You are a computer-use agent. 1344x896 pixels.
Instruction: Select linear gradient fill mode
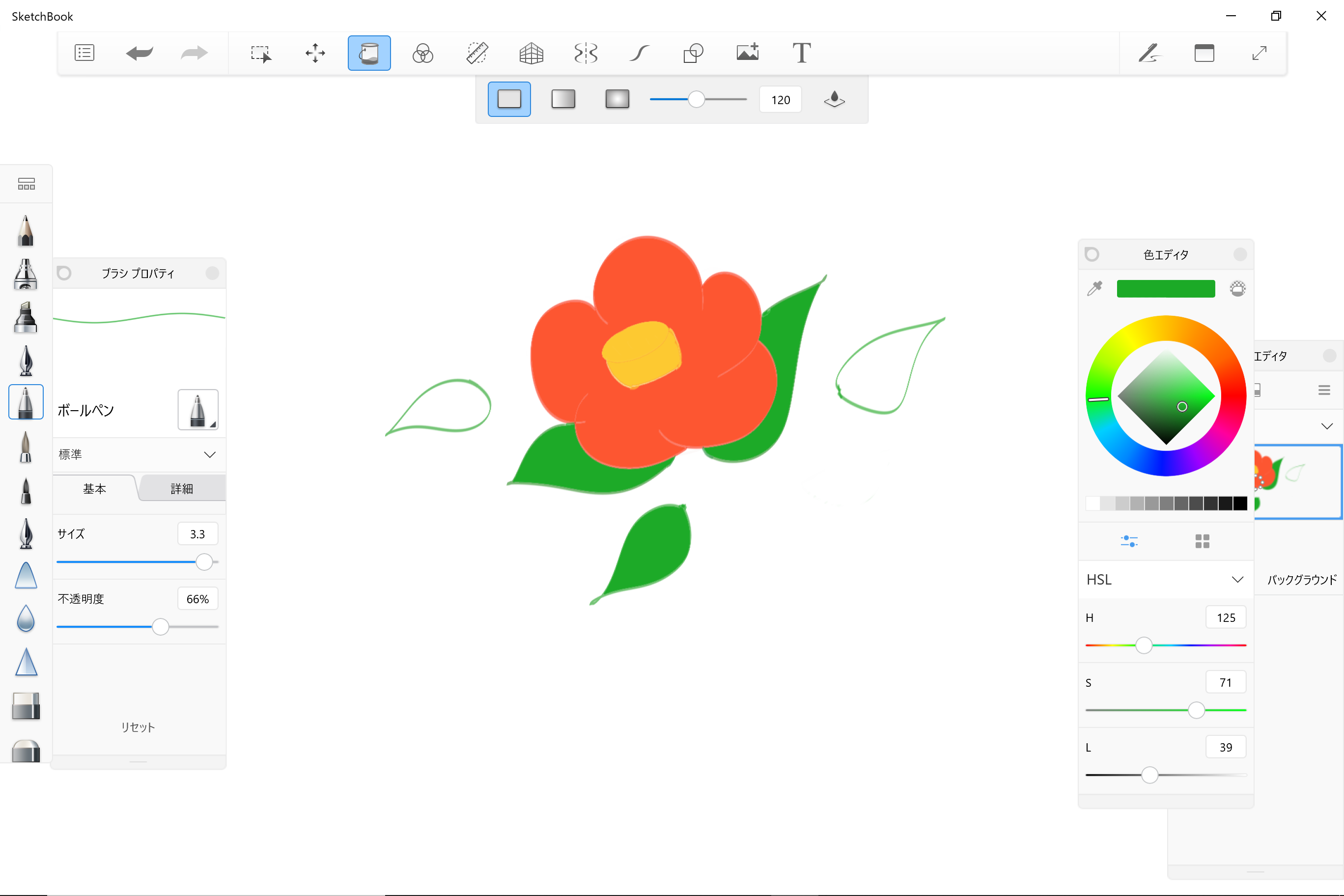pyautogui.click(x=563, y=99)
